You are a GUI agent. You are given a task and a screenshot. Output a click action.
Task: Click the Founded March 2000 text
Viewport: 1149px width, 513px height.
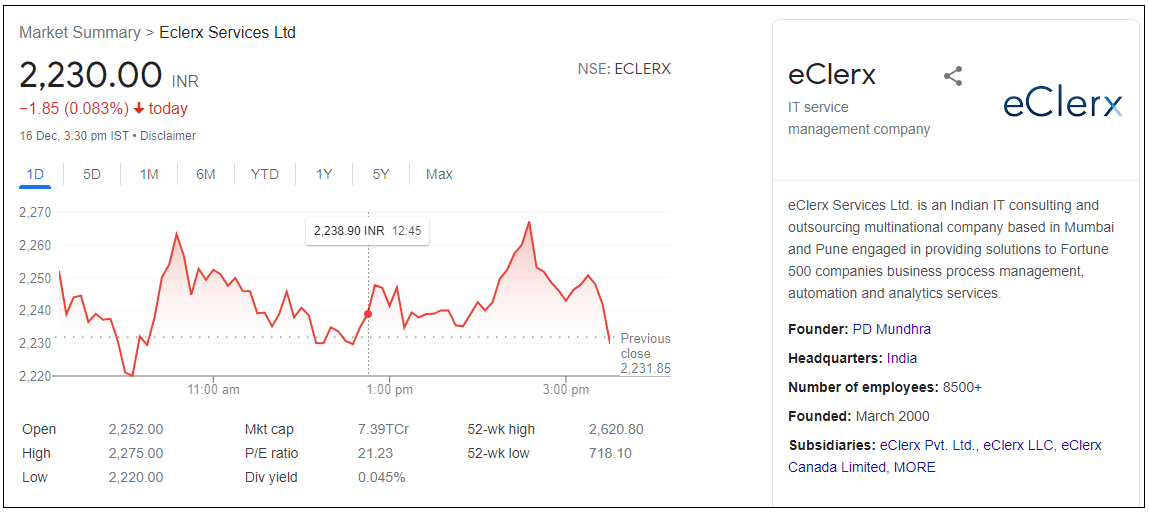(x=859, y=416)
